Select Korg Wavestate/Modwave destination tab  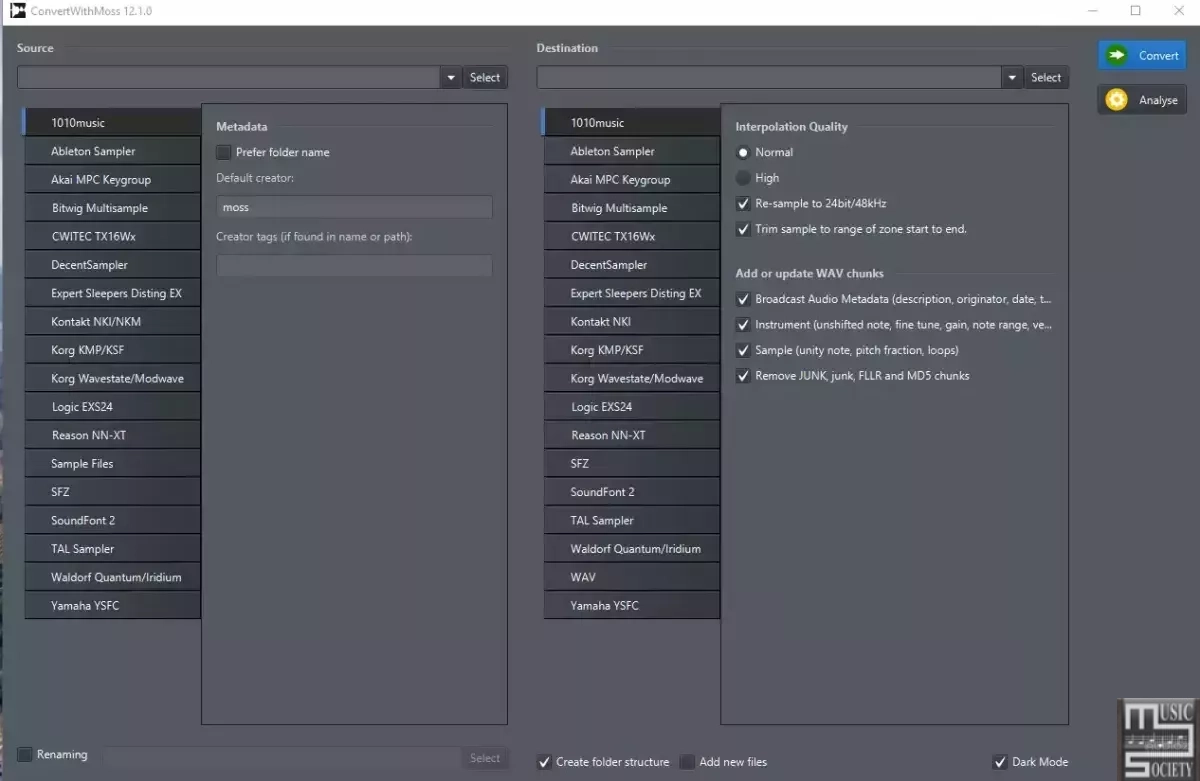point(632,378)
